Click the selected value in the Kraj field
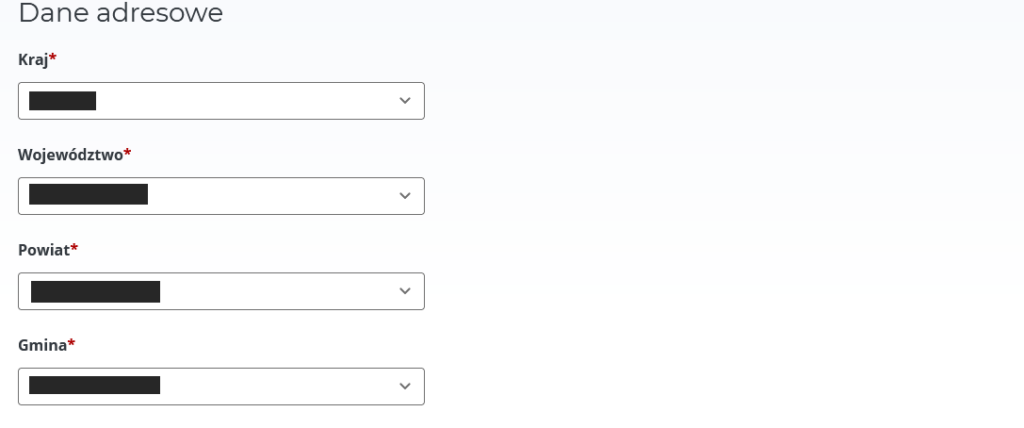The width and height of the screenshot is (1024, 428). click(62, 101)
